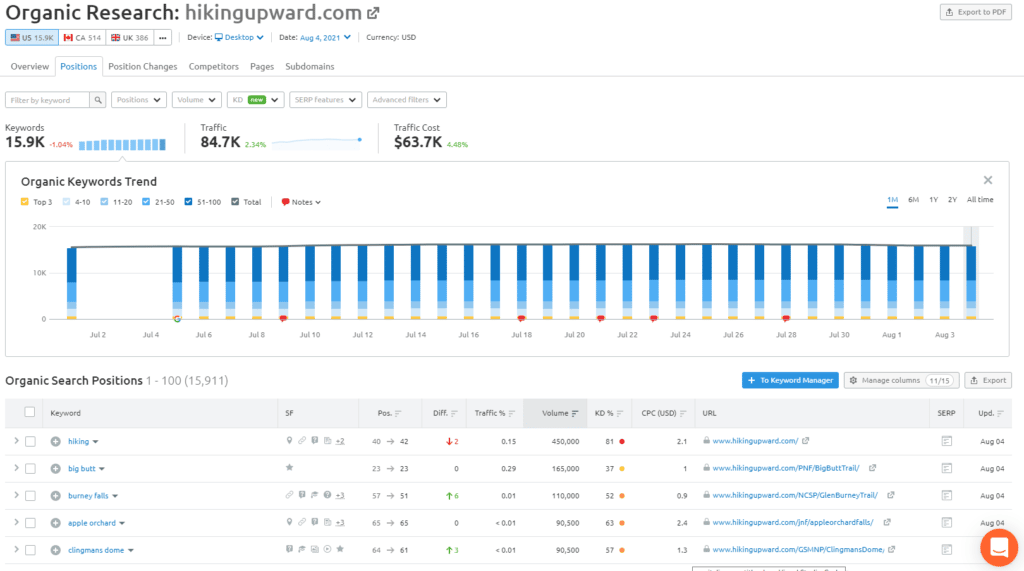
Task: Open the SERP features filter dropdown
Action: point(325,100)
